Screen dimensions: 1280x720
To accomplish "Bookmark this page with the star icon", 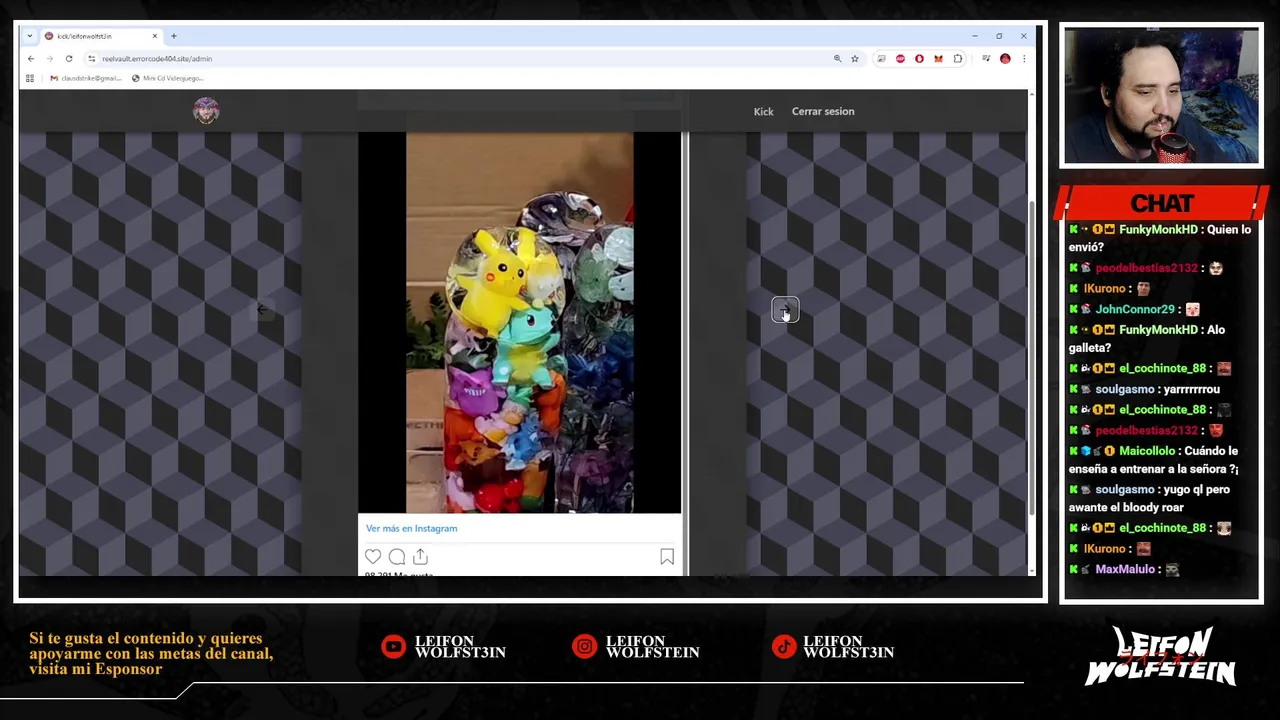I will point(855,59).
